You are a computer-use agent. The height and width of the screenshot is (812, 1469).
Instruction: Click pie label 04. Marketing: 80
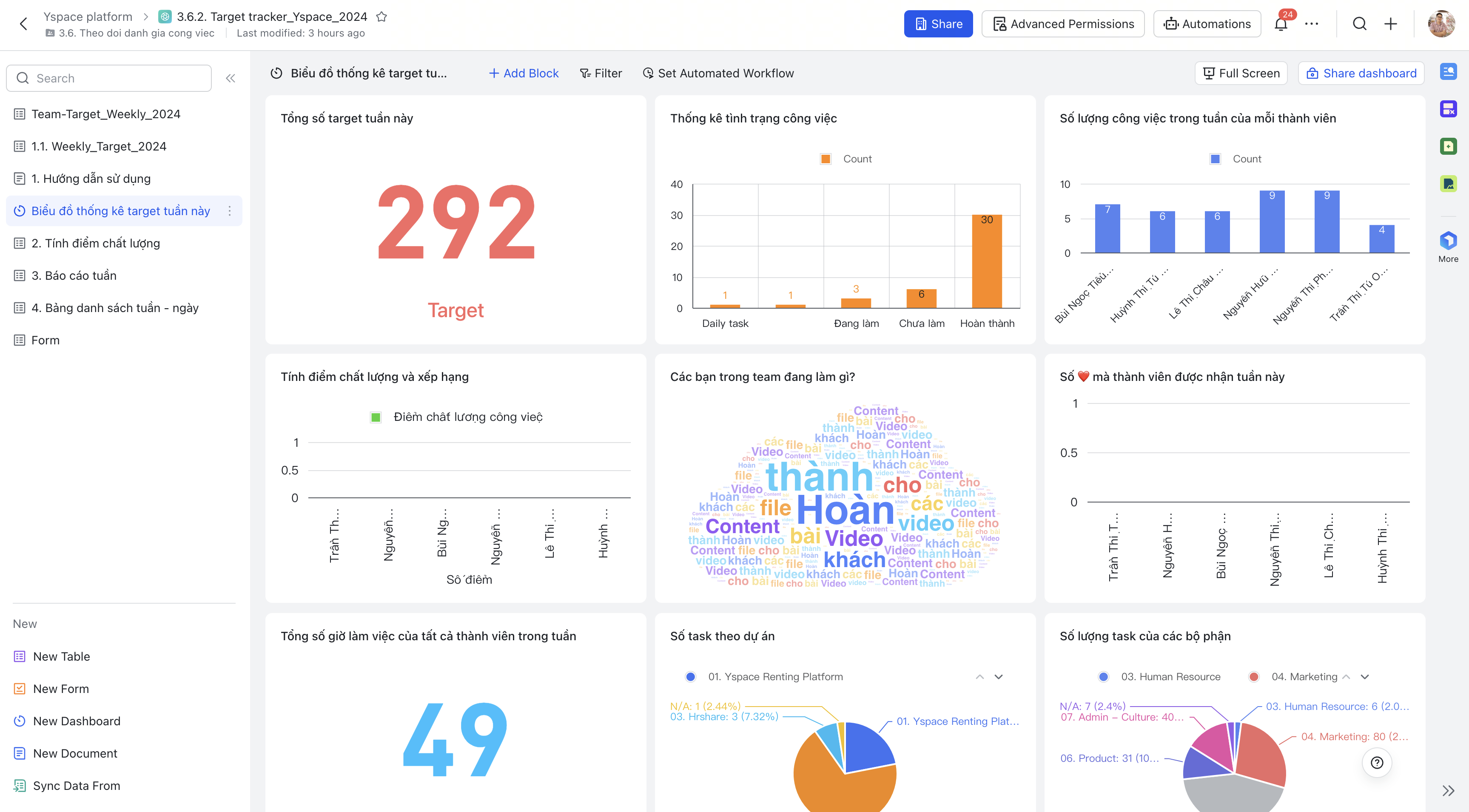pos(1354,737)
